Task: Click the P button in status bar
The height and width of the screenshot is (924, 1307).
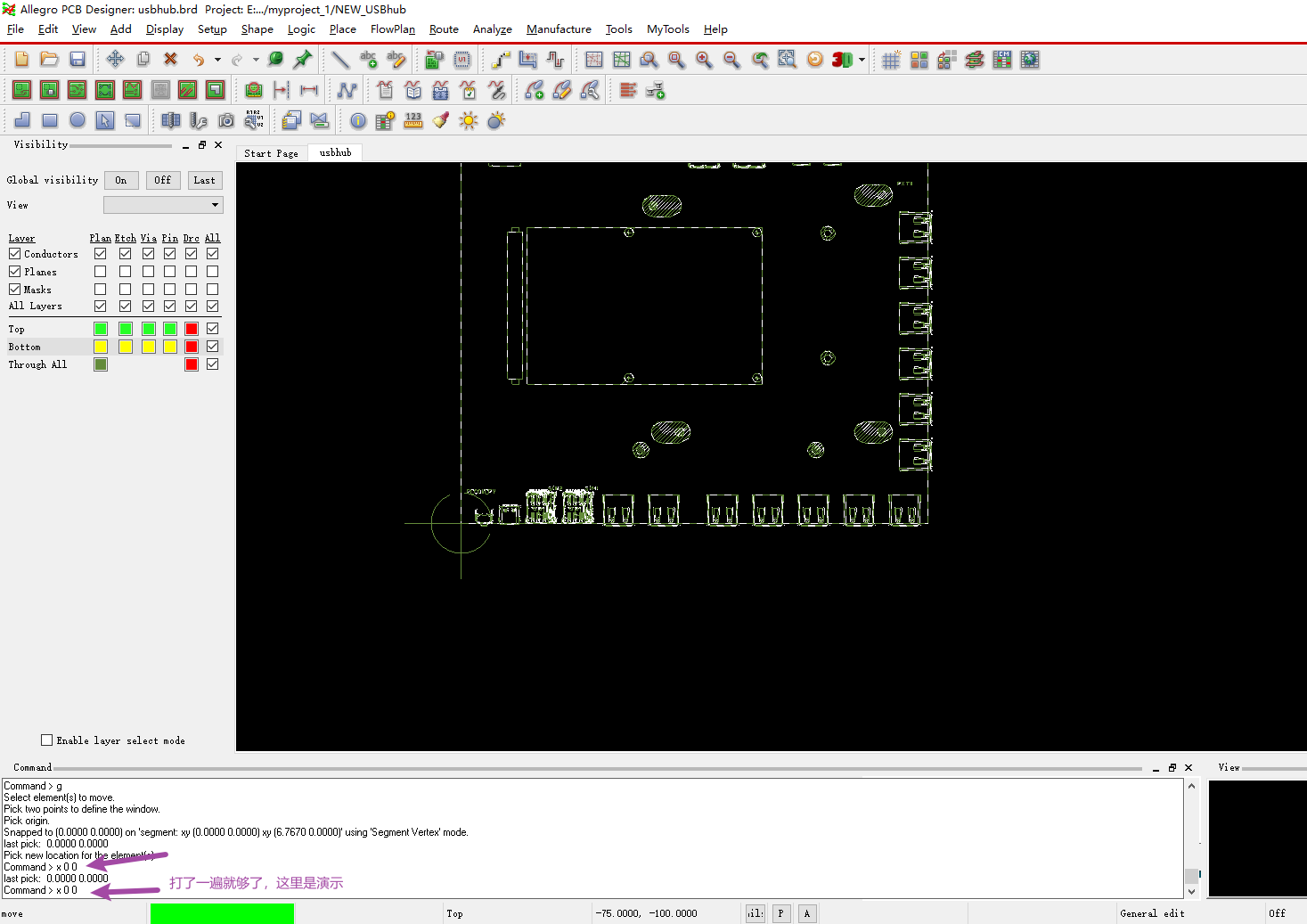Action: pos(781,913)
